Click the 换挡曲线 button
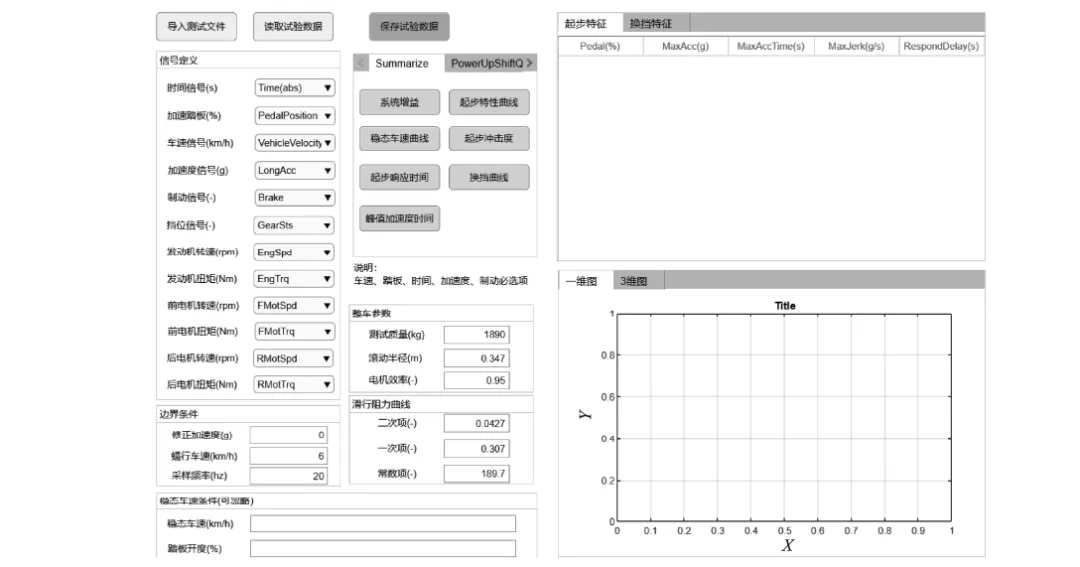Viewport: 1080px width, 567px height. (489, 177)
